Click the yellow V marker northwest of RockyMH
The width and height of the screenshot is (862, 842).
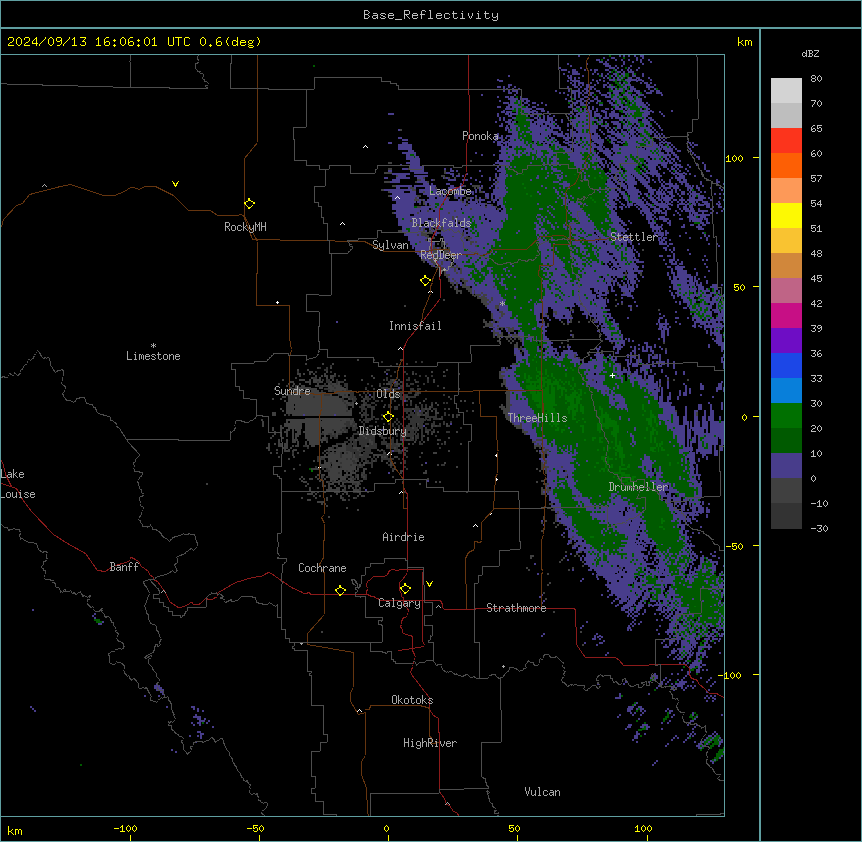(175, 184)
